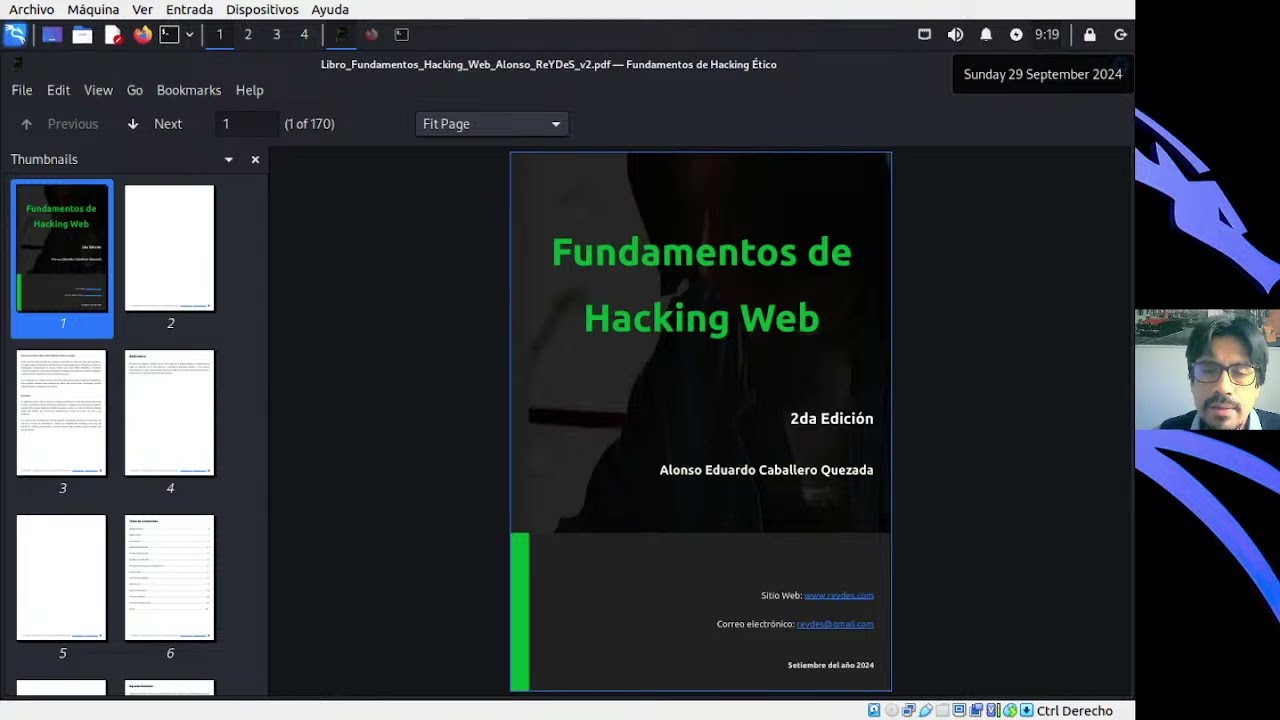This screenshot has height=720, width=1280.
Task: Launch Firefox from the panel launcher
Action: point(143,35)
